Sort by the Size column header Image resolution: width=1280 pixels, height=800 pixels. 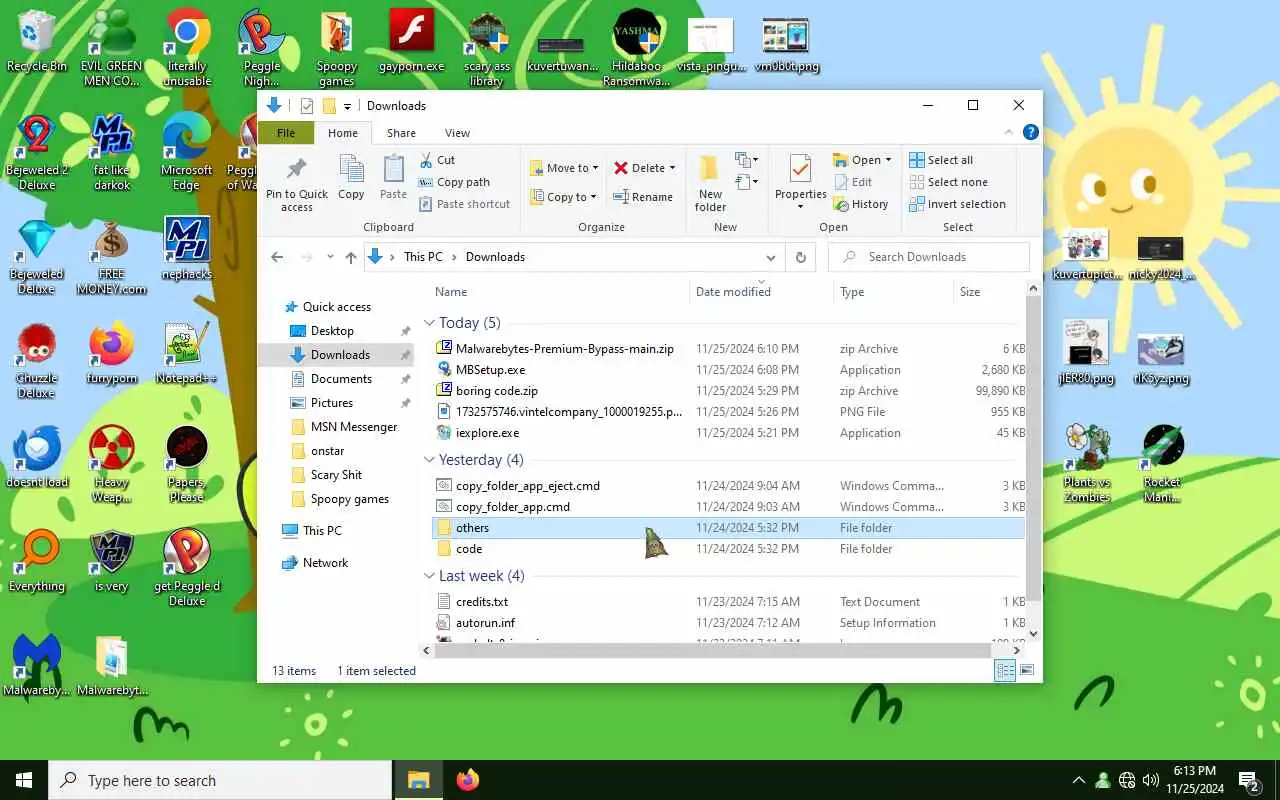[990, 292]
